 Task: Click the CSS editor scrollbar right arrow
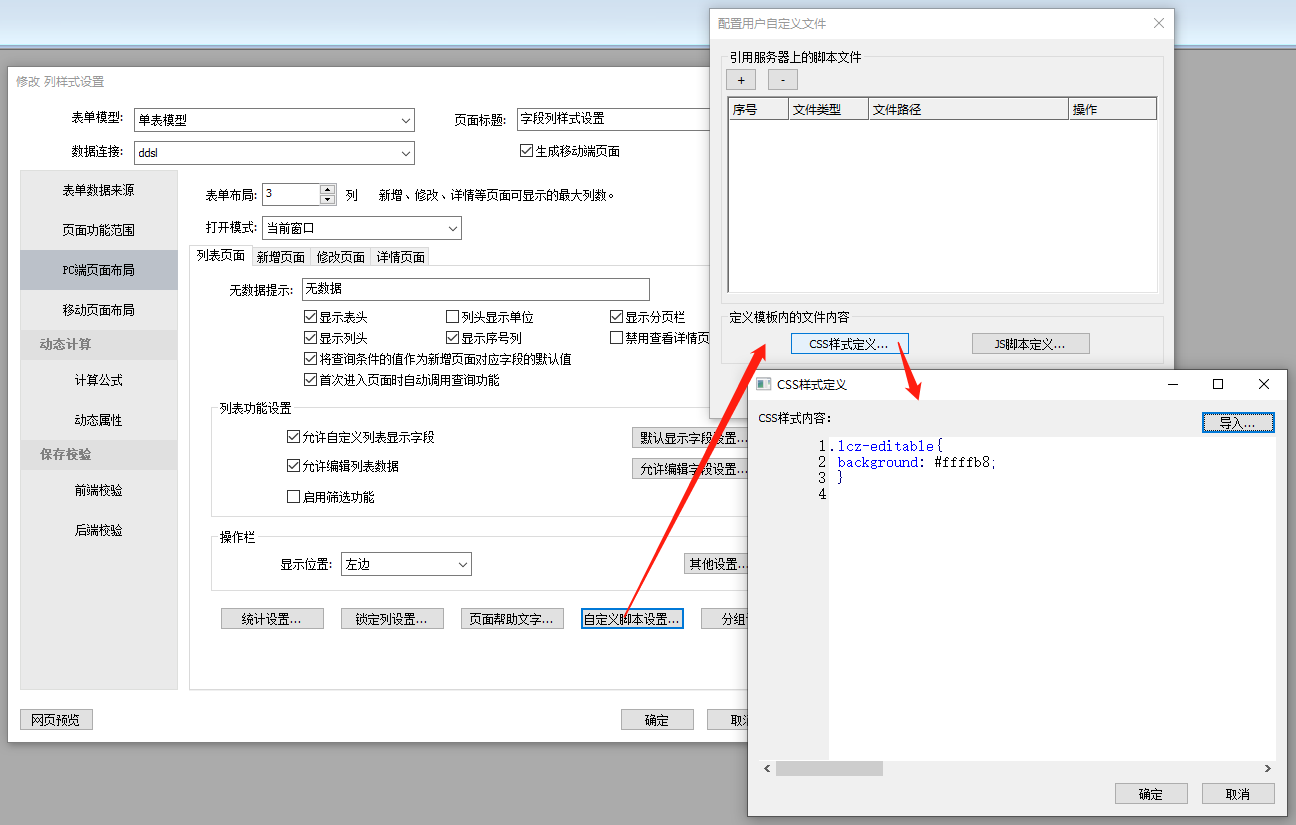[1268, 769]
